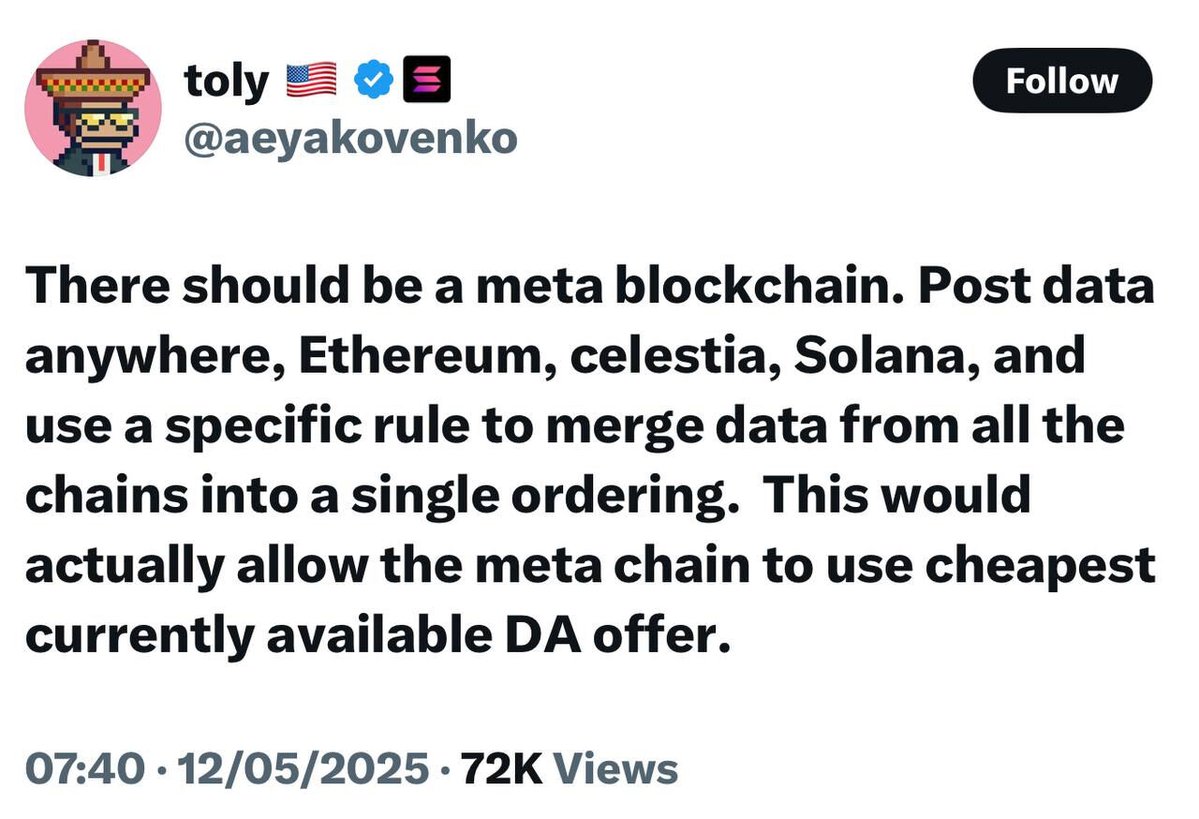Click the US flag emoji beside toly
Screen dimensions: 1199x819
pos(311,80)
